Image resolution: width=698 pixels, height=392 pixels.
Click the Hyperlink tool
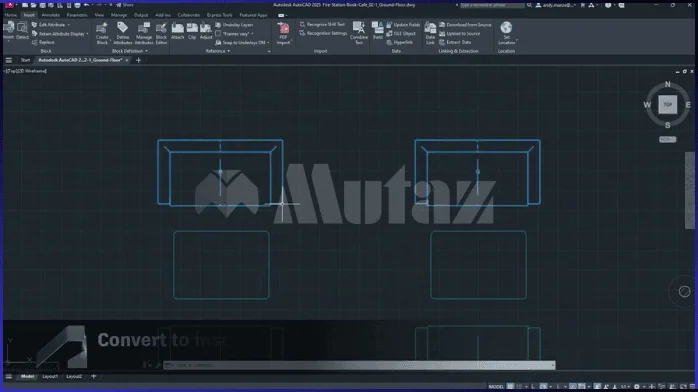click(x=399, y=42)
